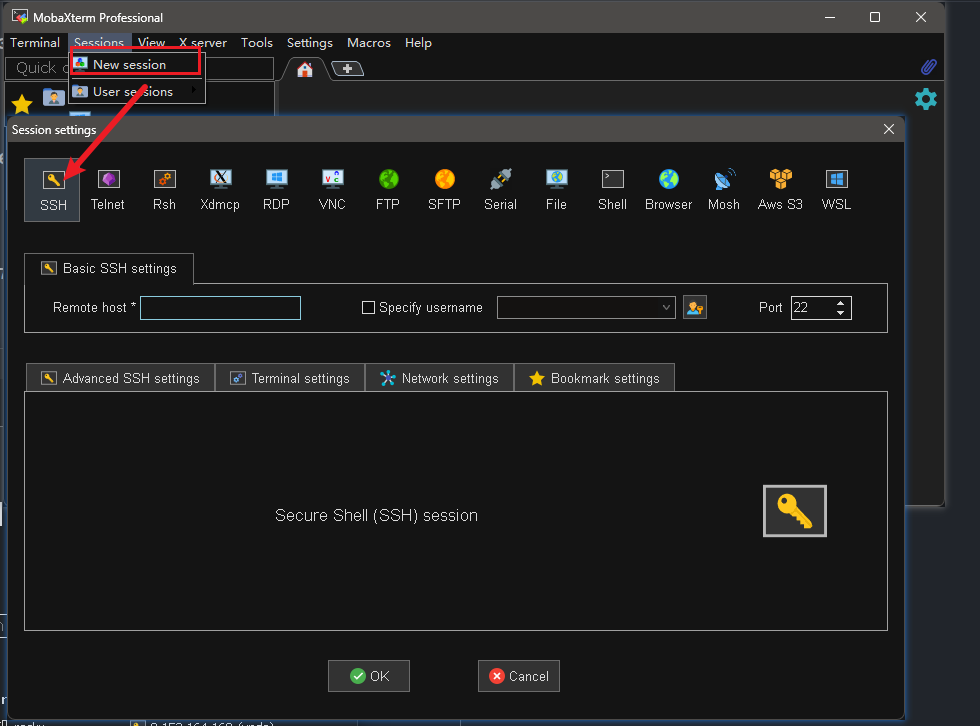
Task: Open the Macros menu
Action: [x=369, y=42]
